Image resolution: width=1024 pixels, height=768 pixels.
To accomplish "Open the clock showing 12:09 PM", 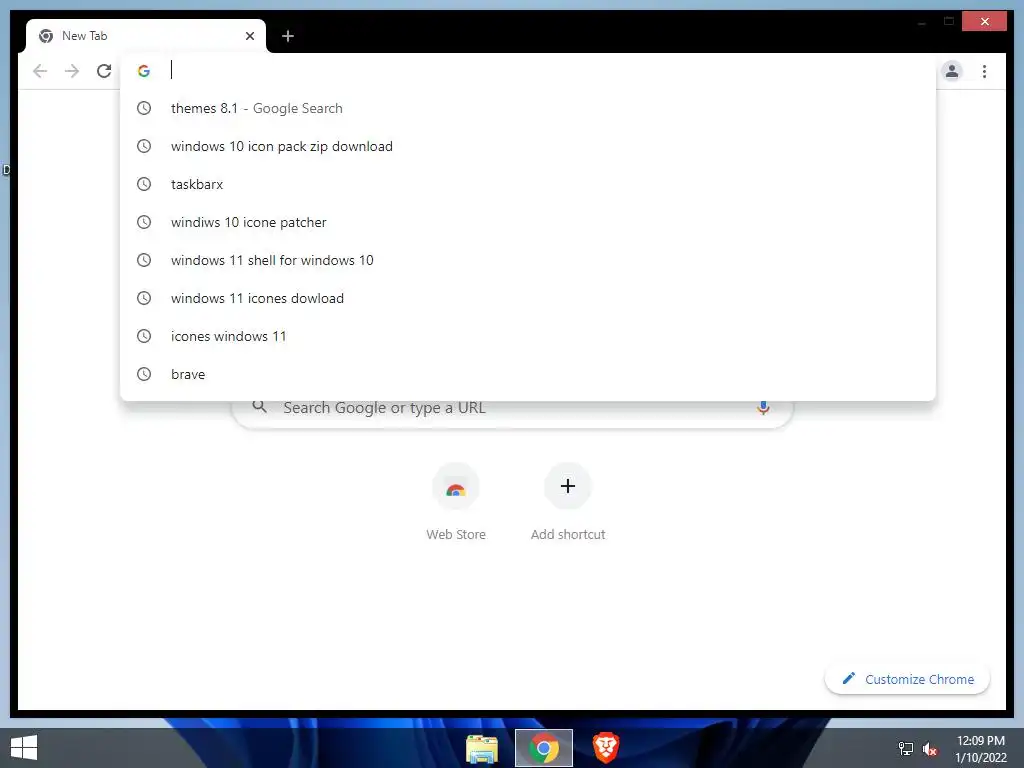I will pyautogui.click(x=981, y=749).
